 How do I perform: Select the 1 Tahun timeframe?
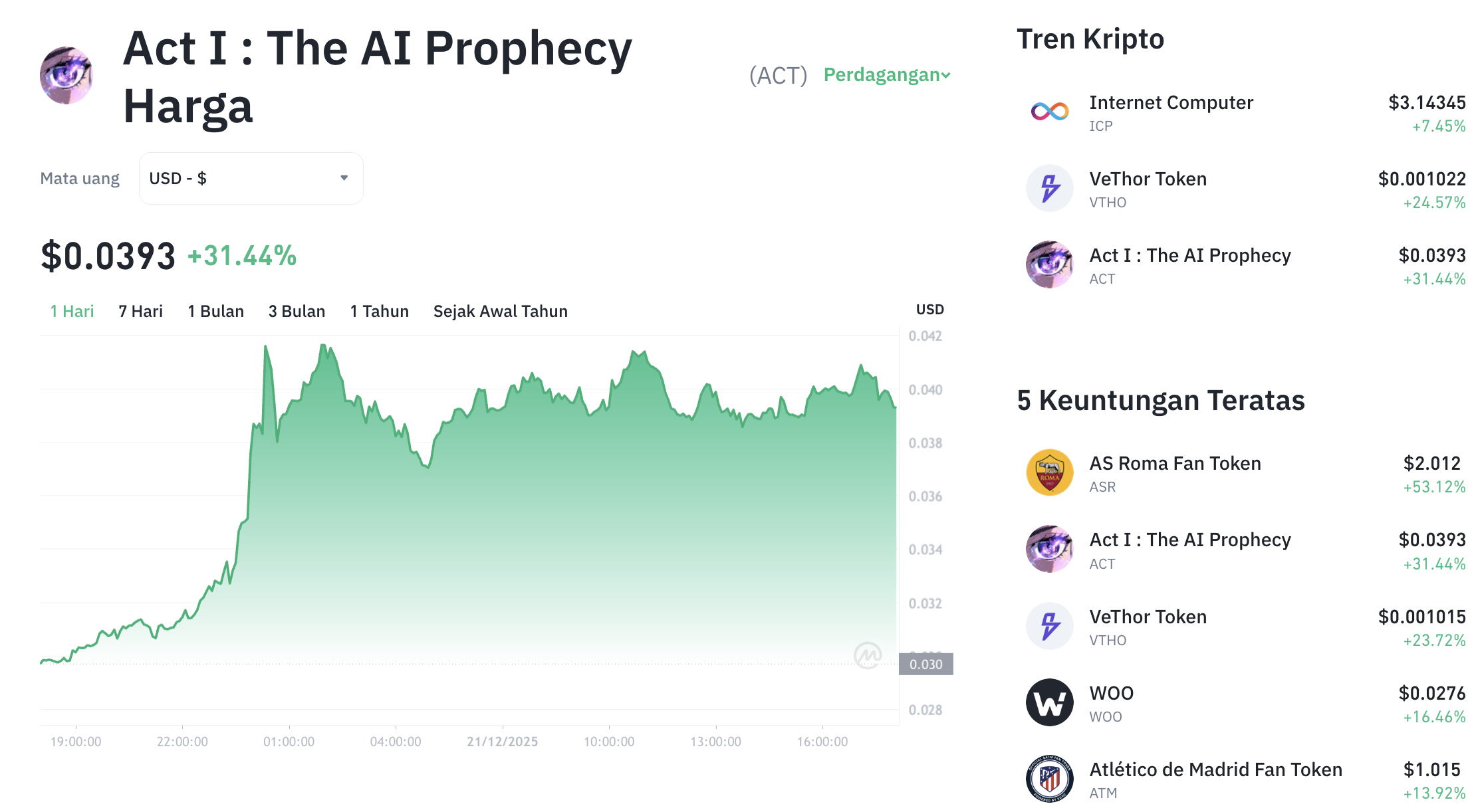click(379, 310)
